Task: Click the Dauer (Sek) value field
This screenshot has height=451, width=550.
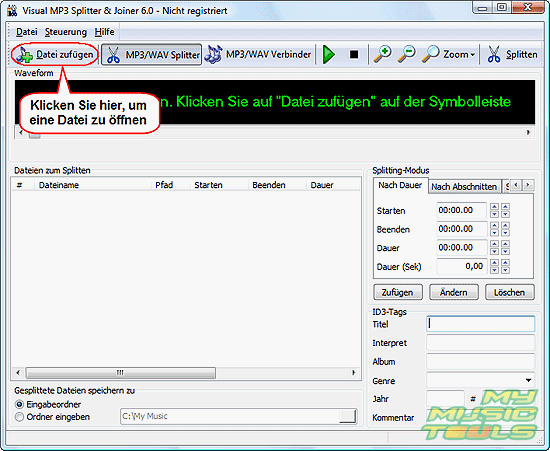Action: coord(461,266)
